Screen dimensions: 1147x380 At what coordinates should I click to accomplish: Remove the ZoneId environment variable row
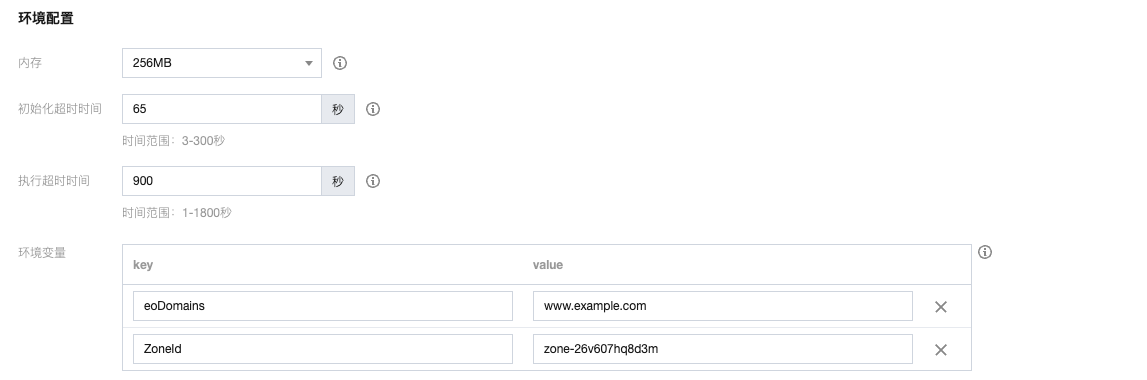pyautogui.click(x=941, y=350)
